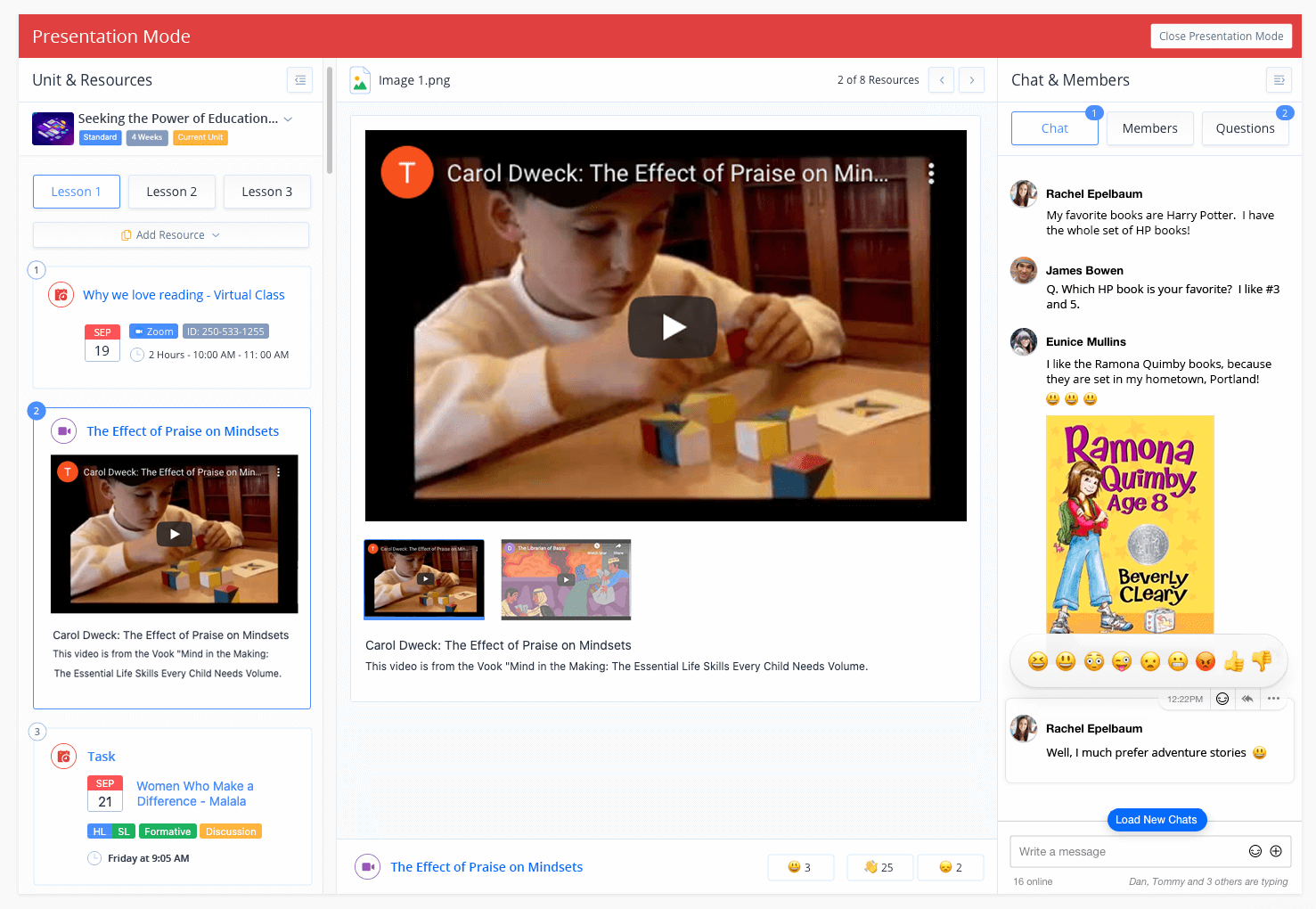Click James Bowen's avatar

tap(1024, 270)
